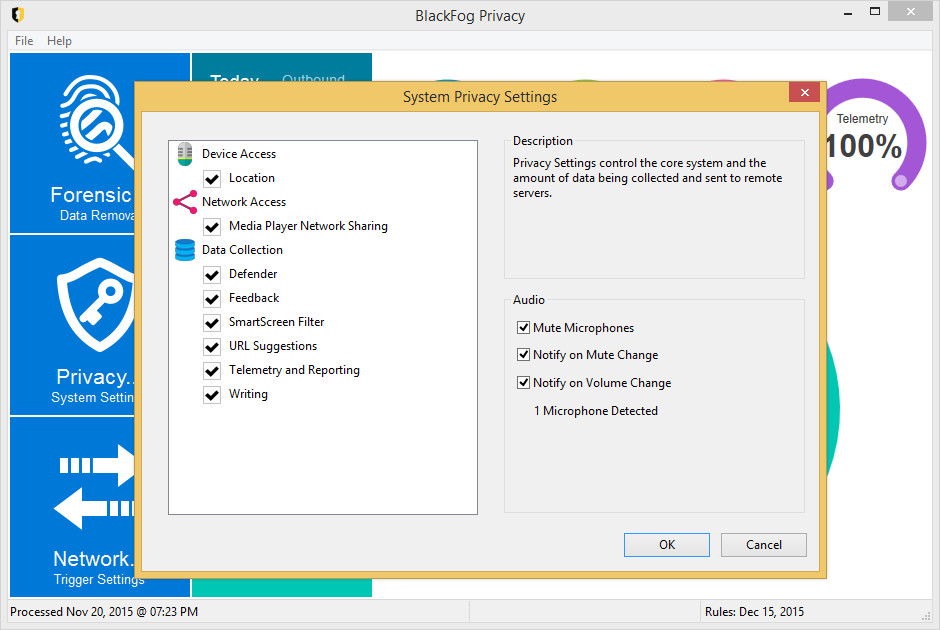Image resolution: width=940 pixels, height=630 pixels.
Task: Toggle Media Player Network Sharing checkbox
Action: (x=212, y=227)
